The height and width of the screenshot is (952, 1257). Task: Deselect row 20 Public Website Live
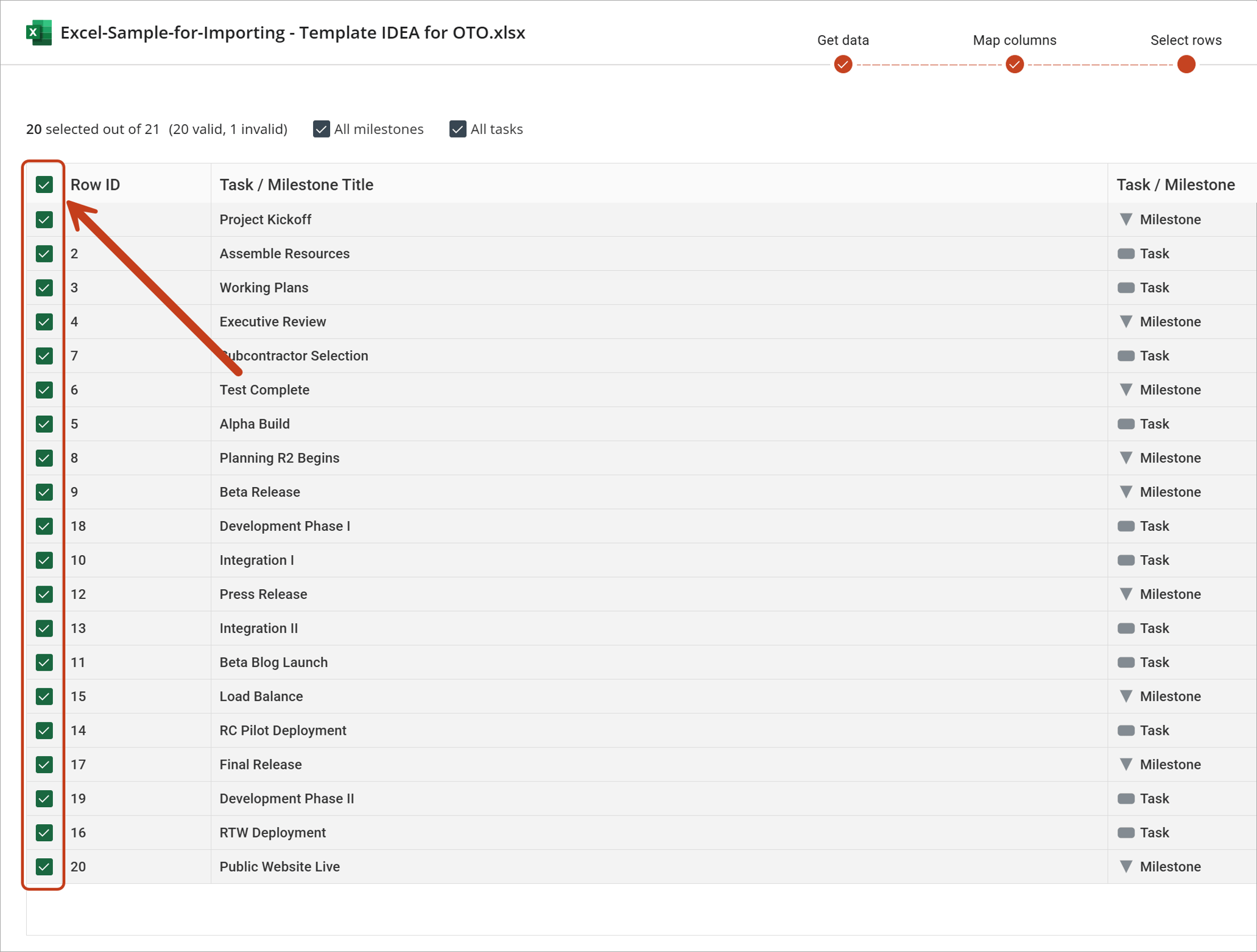(43, 867)
